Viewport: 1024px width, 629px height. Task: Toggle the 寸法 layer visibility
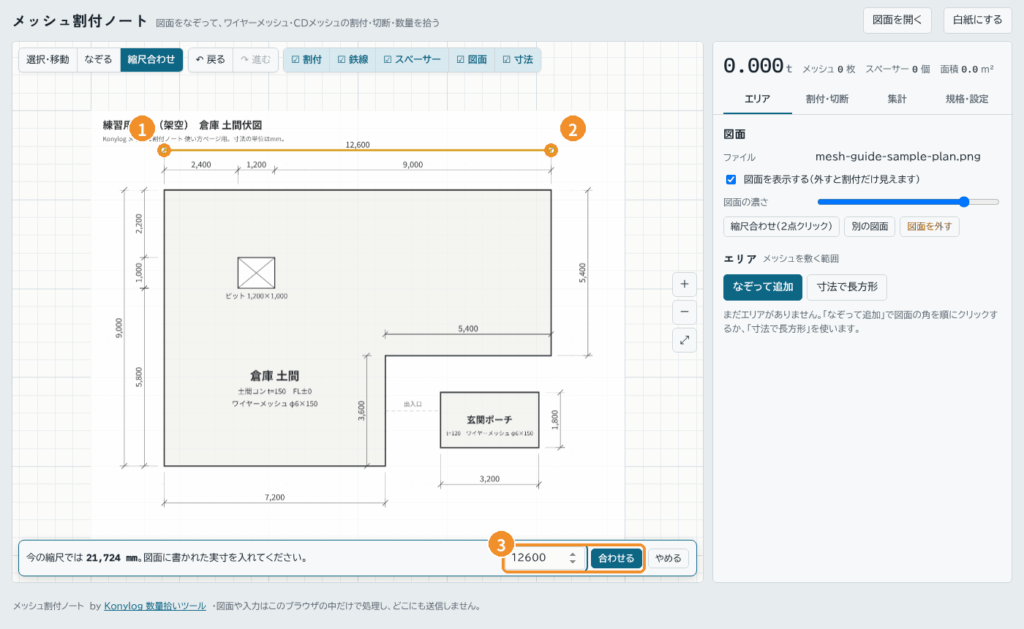(518, 59)
